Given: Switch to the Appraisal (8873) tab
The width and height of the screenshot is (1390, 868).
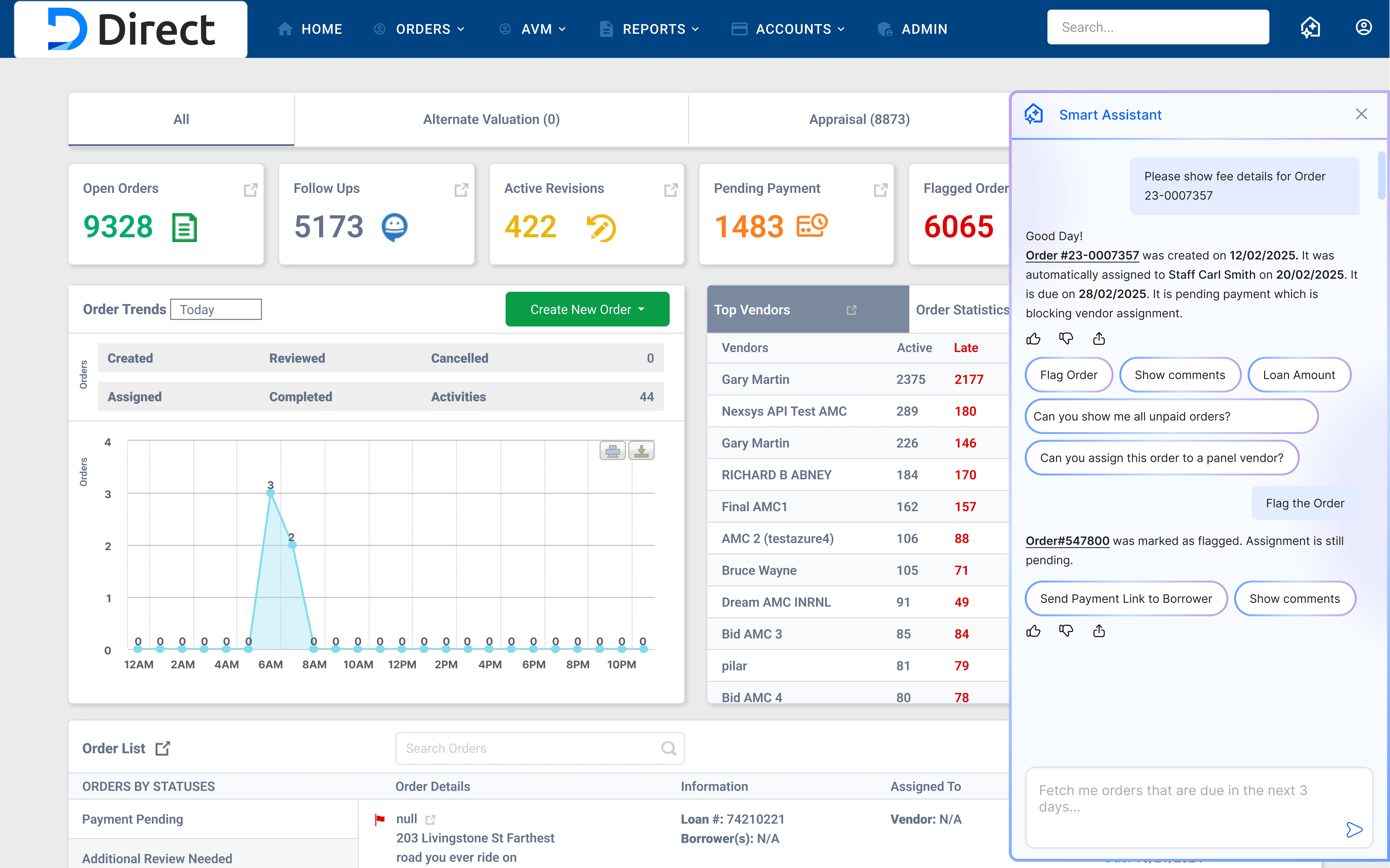Looking at the screenshot, I should pyautogui.click(x=859, y=119).
